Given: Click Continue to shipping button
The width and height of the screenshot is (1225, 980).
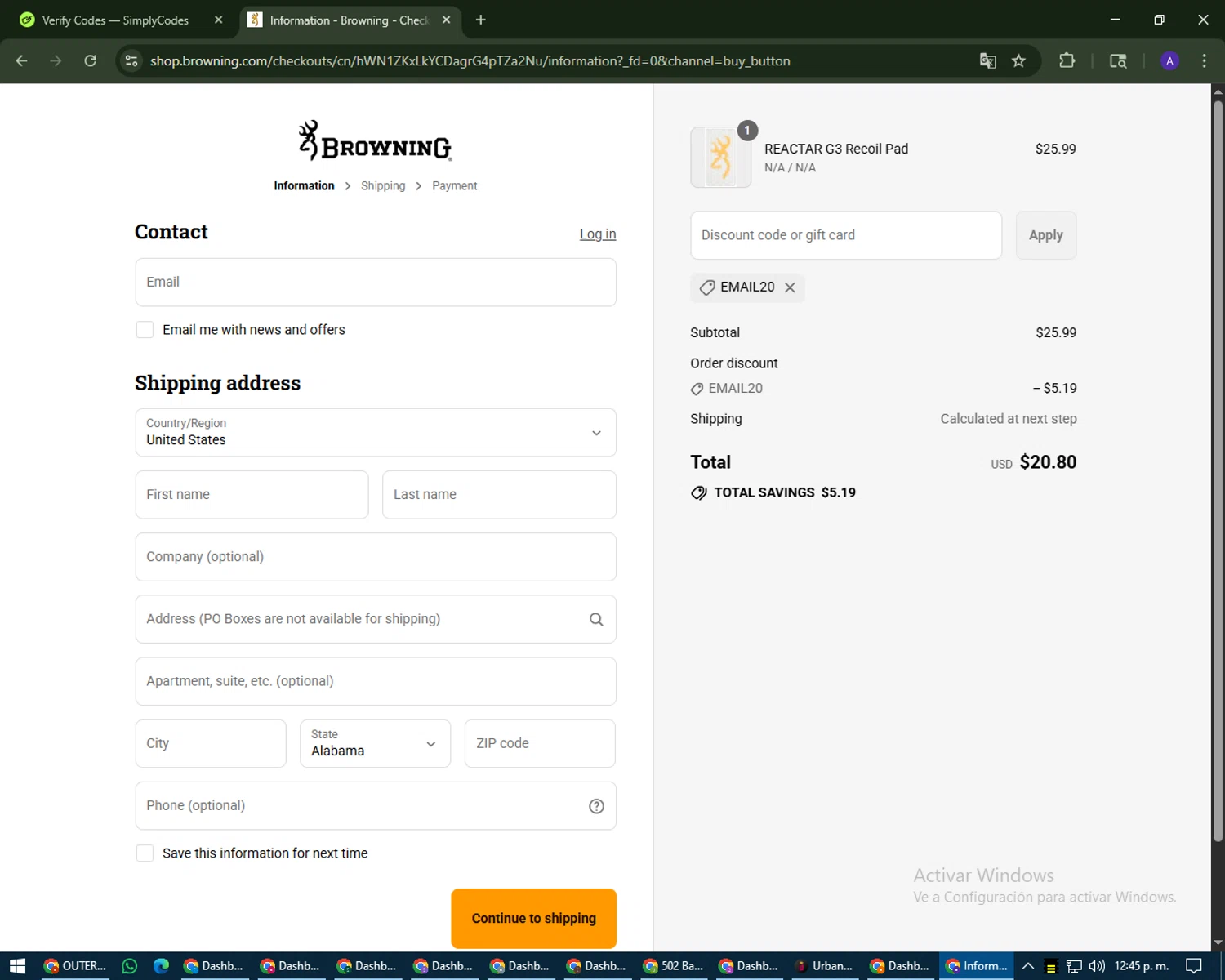Looking at the screenshot, I should point(534,919).
